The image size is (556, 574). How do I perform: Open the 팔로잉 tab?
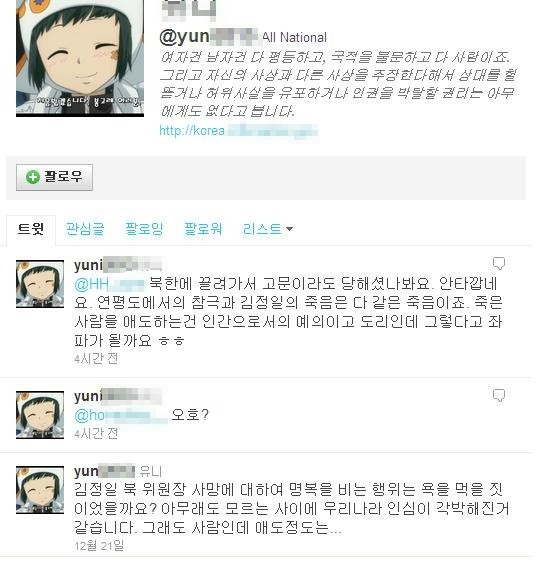[x=144, y=229]
